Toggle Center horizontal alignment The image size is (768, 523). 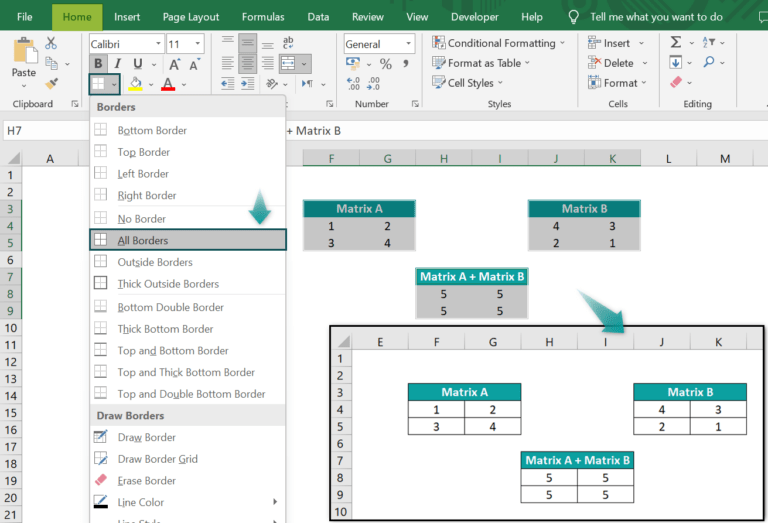coord(247,63)
